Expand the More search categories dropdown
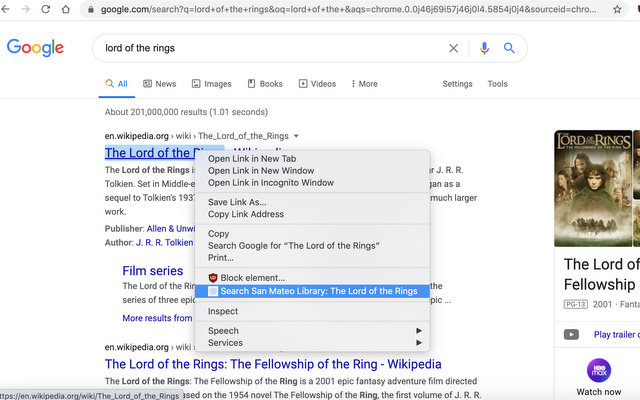 (x=362, y=84)
